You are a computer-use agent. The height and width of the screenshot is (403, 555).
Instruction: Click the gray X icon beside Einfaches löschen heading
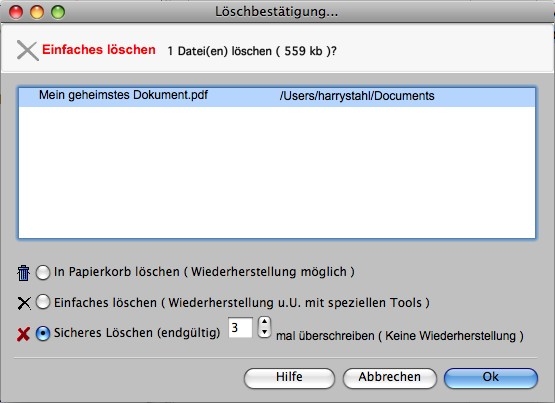[x=28, y=51]
